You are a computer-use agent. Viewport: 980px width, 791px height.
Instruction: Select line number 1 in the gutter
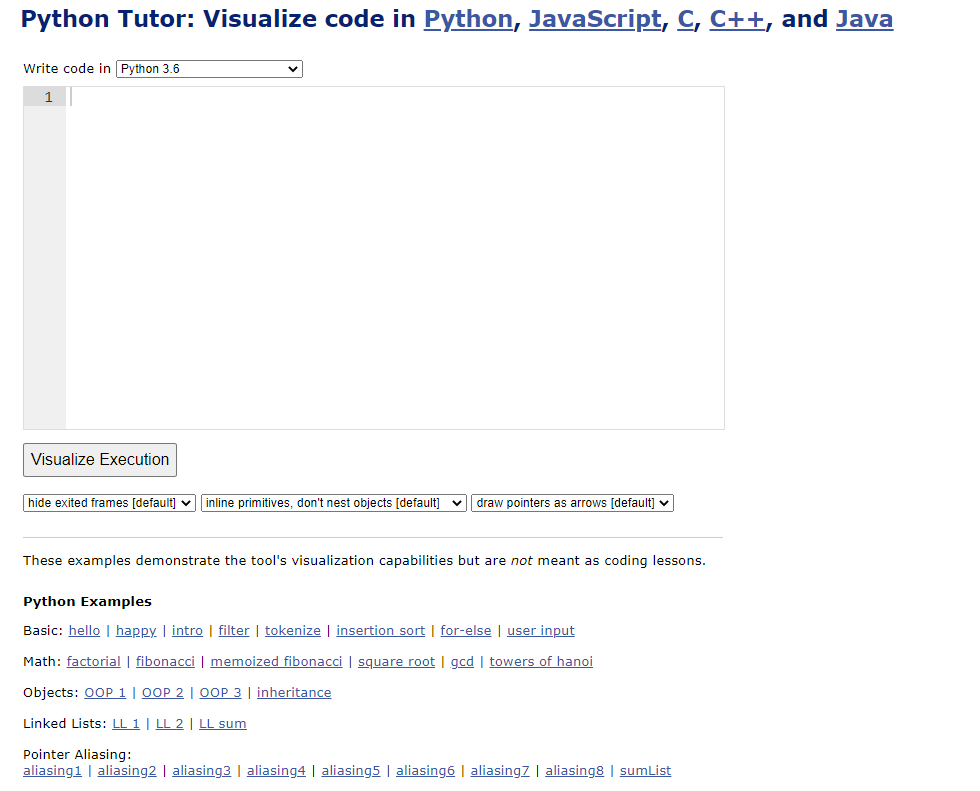[x=49, y=97]
